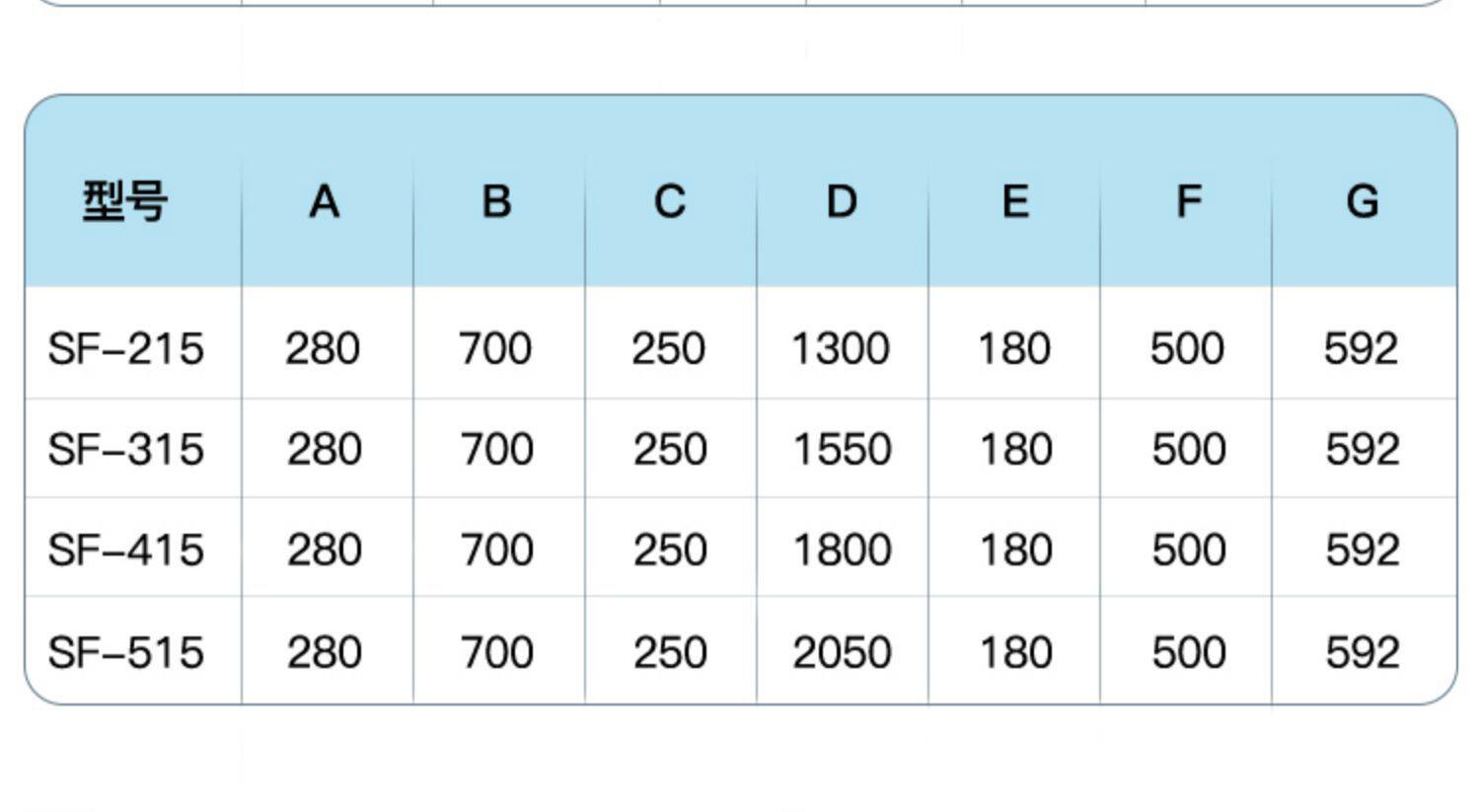This screenshot has width=1480, height=812.
Task: Select the 1550 cell for SF-315
Action: tap(843, 450)
